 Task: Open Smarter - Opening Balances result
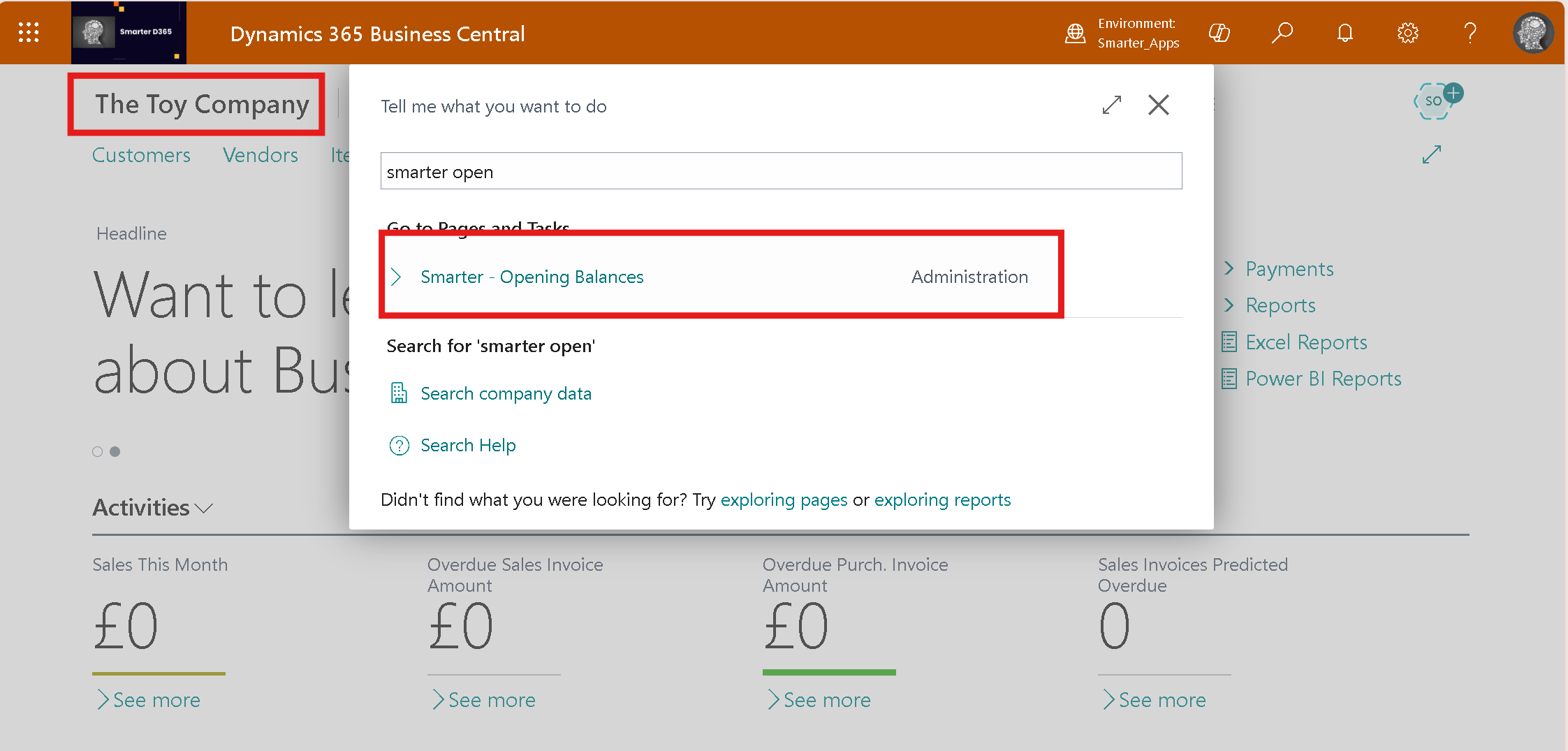click(x=532, y=277)
